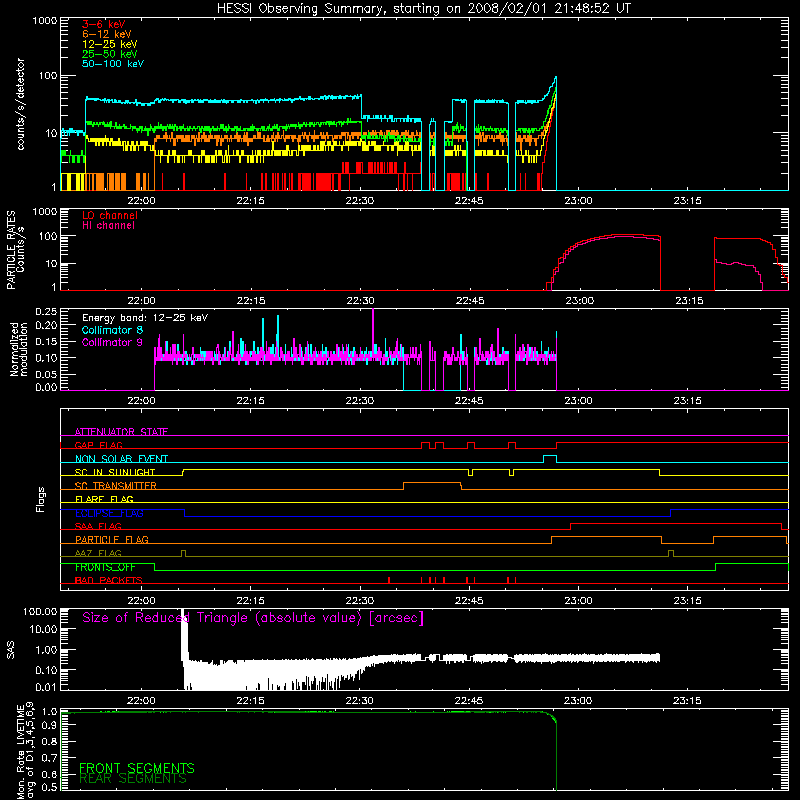Click the ECLIPSE_FLAG label
This screenshot has height=800, width=800.
(x=109, y=513)
